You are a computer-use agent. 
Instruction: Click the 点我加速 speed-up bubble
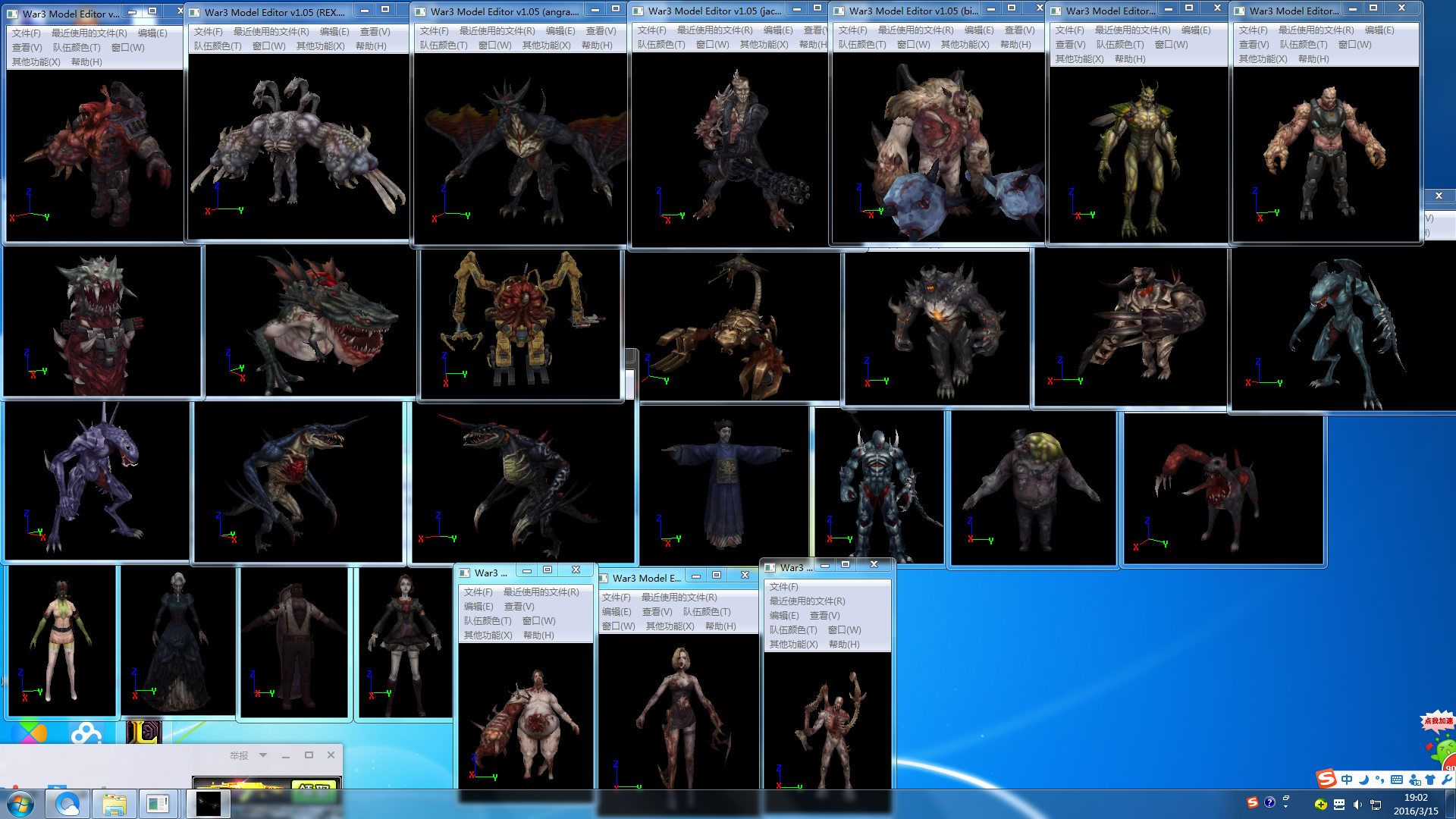tap(1438, 720)
